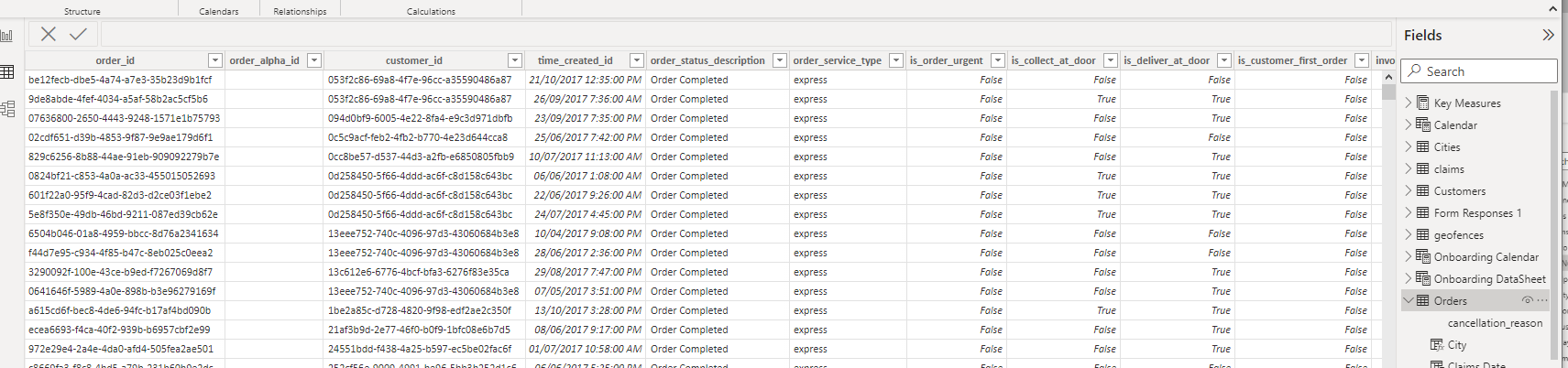This screenshot has width=1568, height=368.
Task: Open filter dropdown for is_collect_at_door column
Action: coord(1111,60)
